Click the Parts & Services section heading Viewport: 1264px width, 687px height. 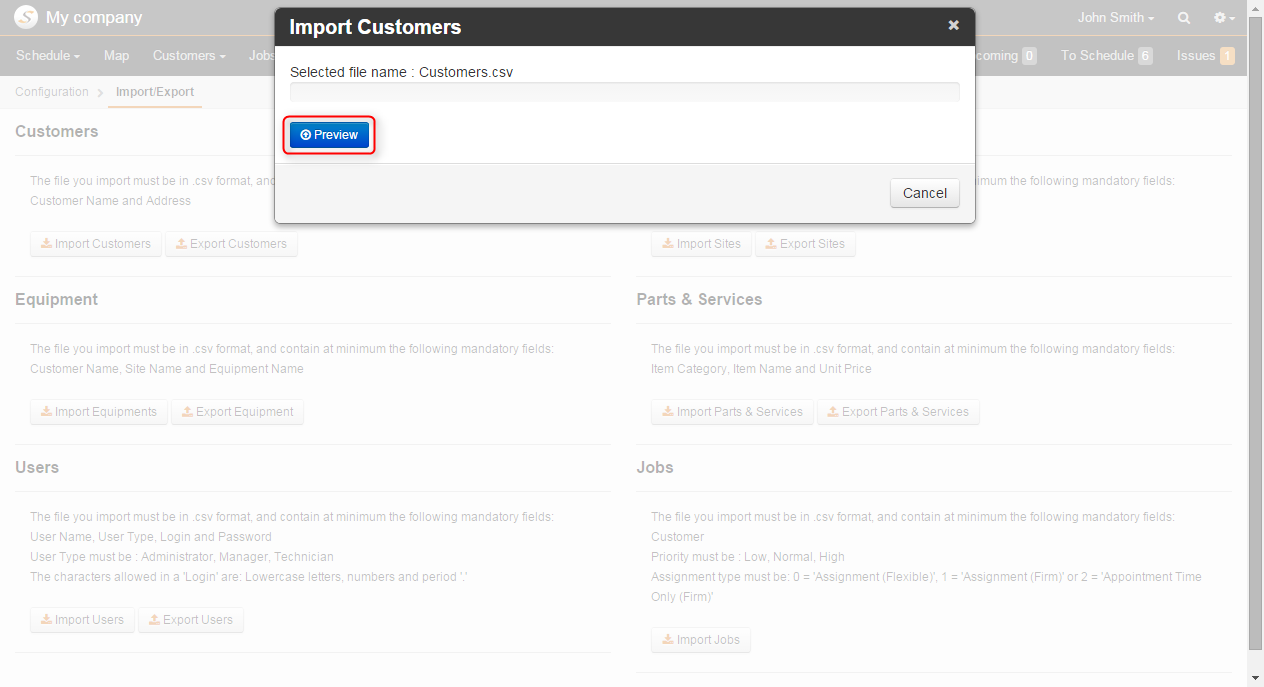coord(699,300)
